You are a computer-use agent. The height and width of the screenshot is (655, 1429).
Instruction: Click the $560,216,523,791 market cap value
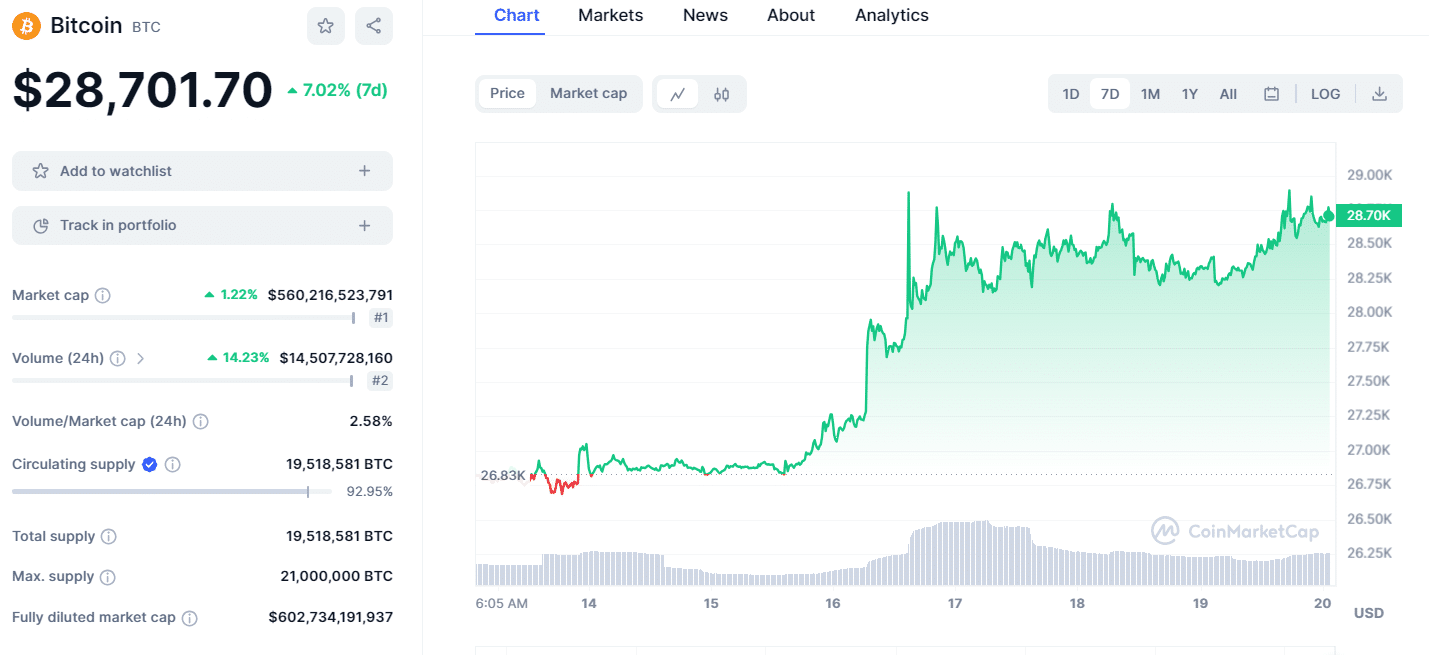pos(330,295)
